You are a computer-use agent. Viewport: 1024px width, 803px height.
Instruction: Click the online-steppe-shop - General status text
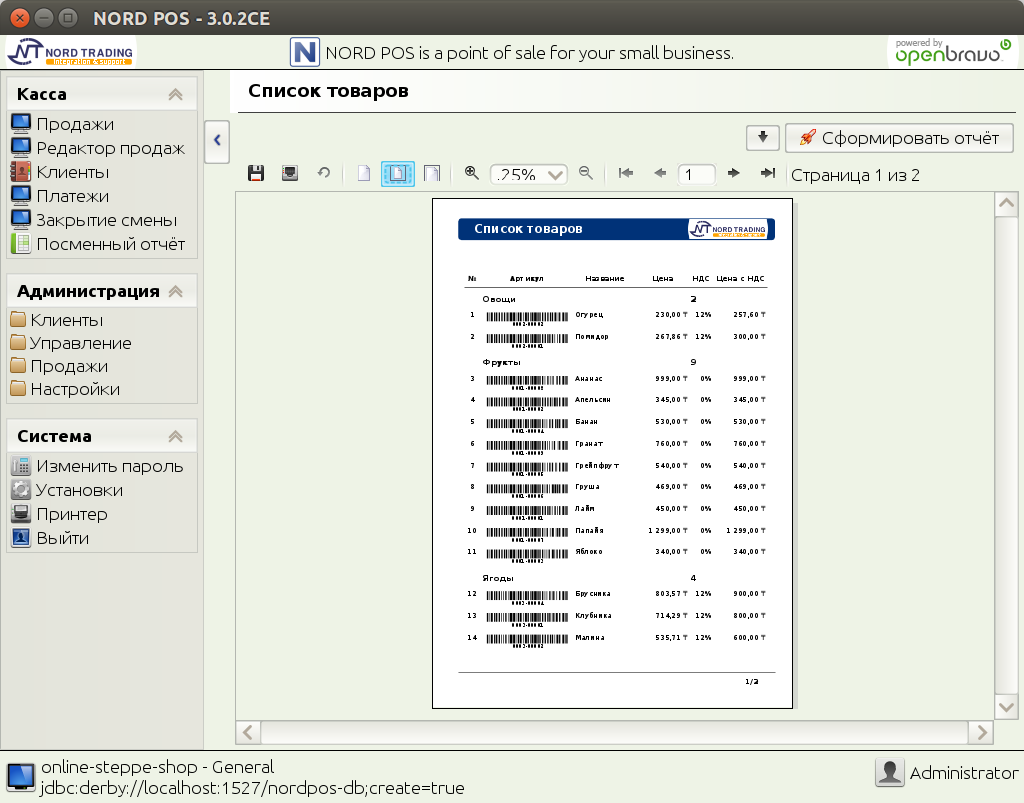tap(157, 767)
